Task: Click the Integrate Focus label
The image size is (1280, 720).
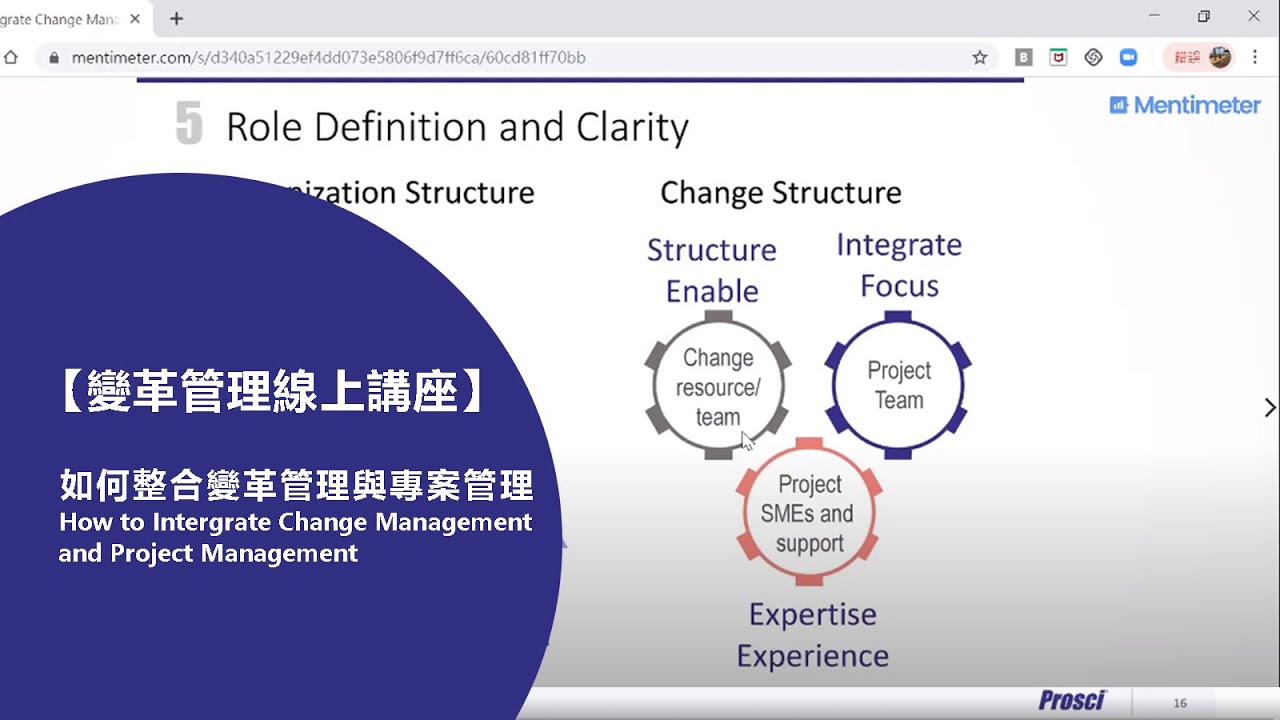Action: [899, 265]
